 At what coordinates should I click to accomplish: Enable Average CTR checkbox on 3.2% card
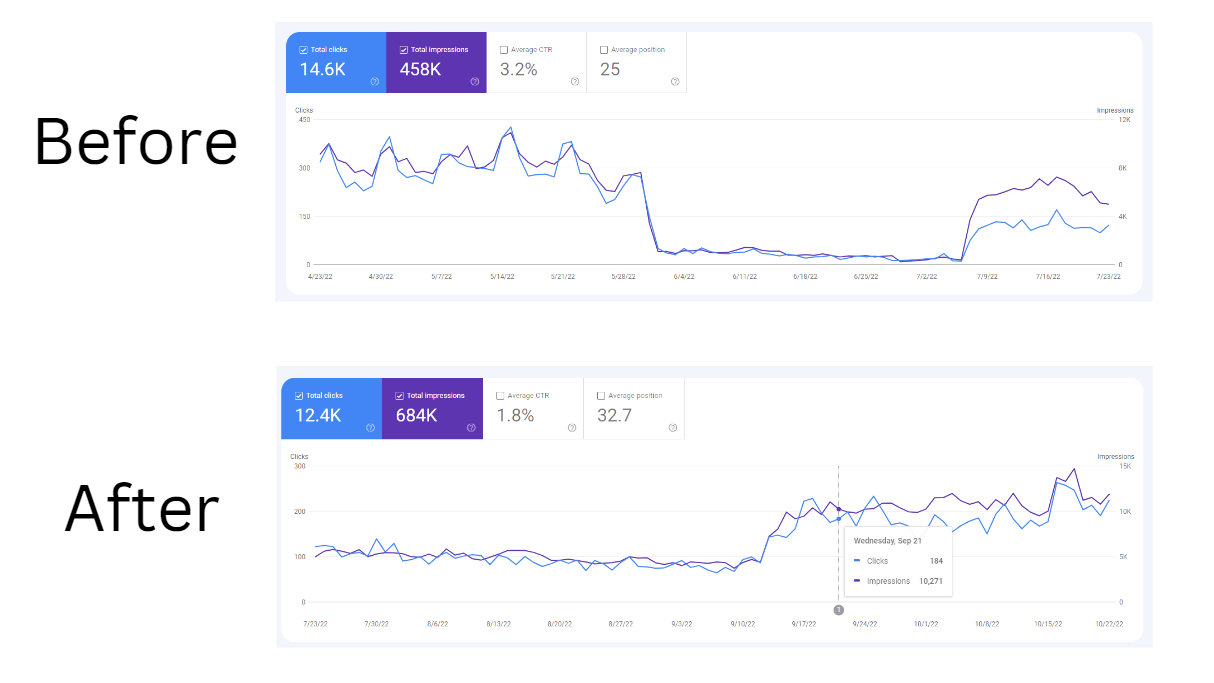click(x=503, y=49)
